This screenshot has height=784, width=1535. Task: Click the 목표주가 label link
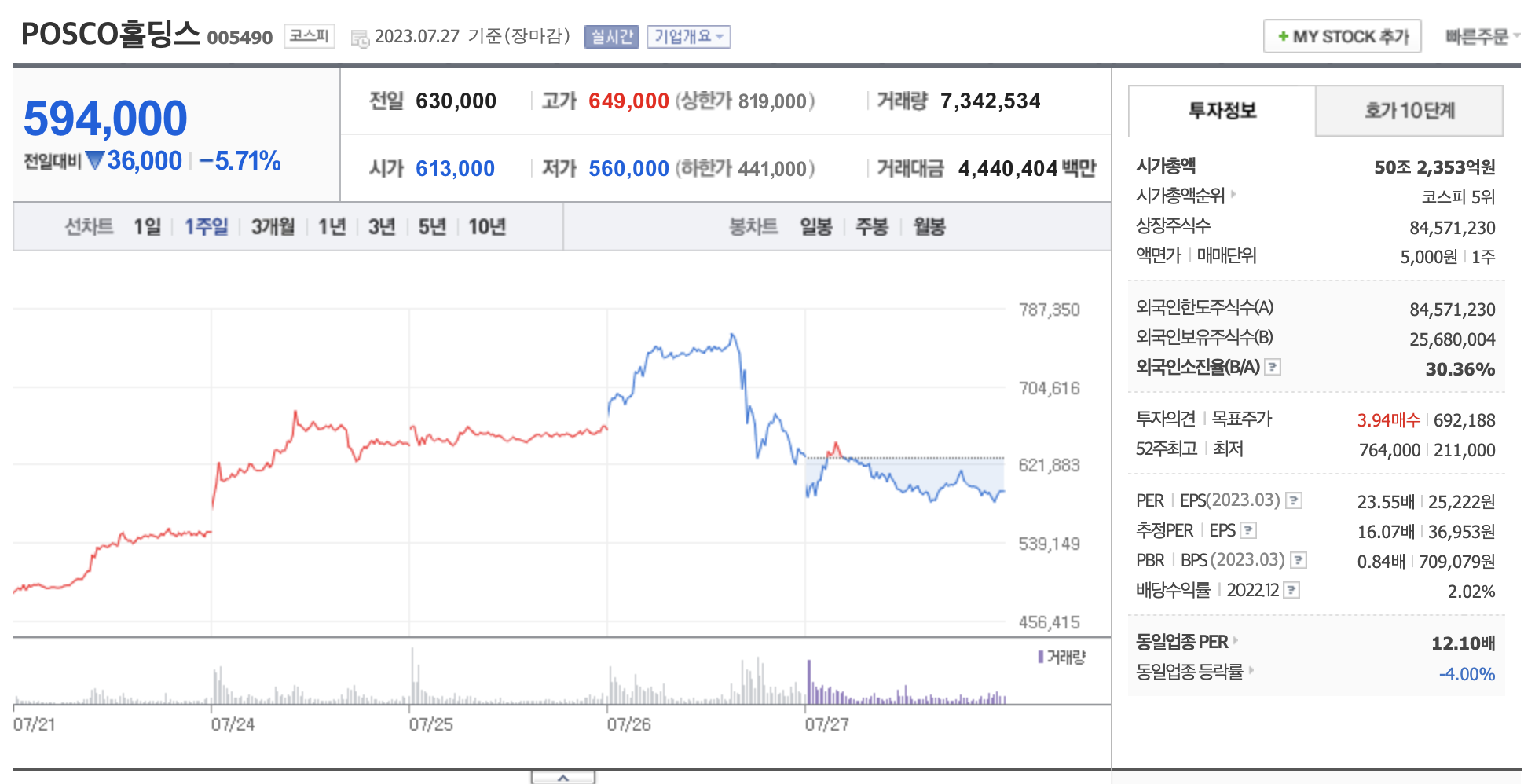pos(1241,419)
